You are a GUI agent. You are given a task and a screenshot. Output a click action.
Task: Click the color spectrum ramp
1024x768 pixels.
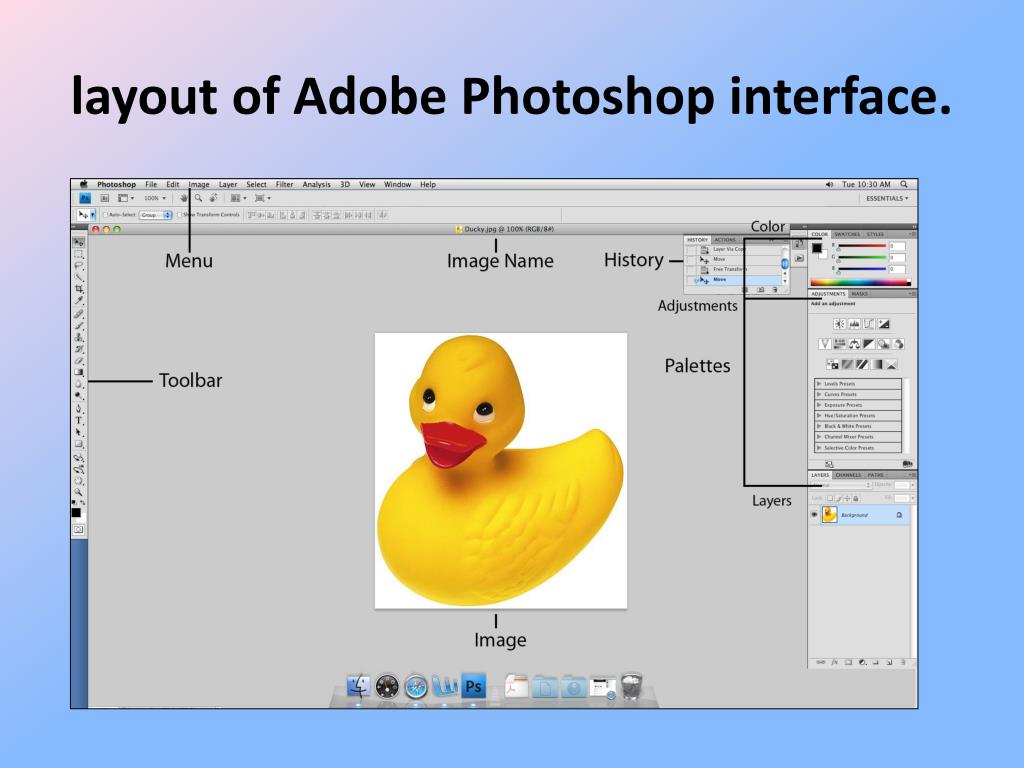coord(861,282)
